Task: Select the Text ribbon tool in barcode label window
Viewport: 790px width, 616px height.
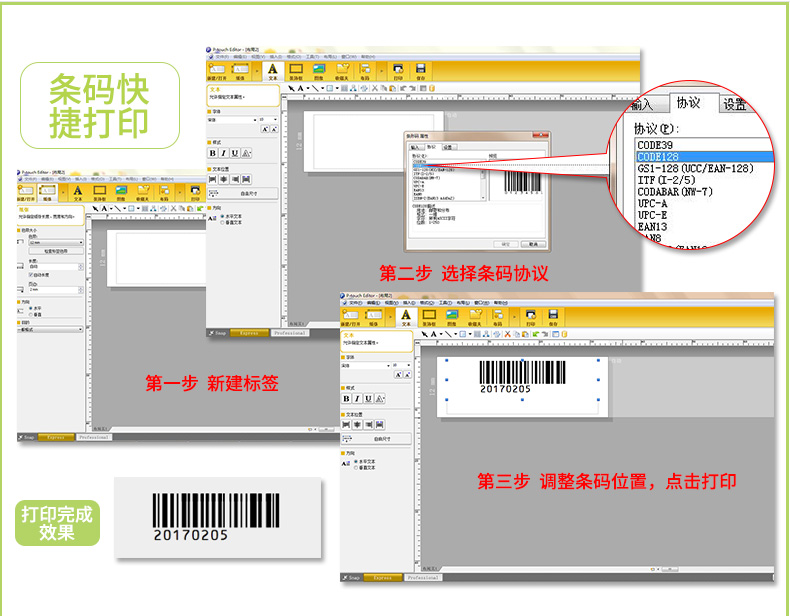Action: click(x=406, y=317)
